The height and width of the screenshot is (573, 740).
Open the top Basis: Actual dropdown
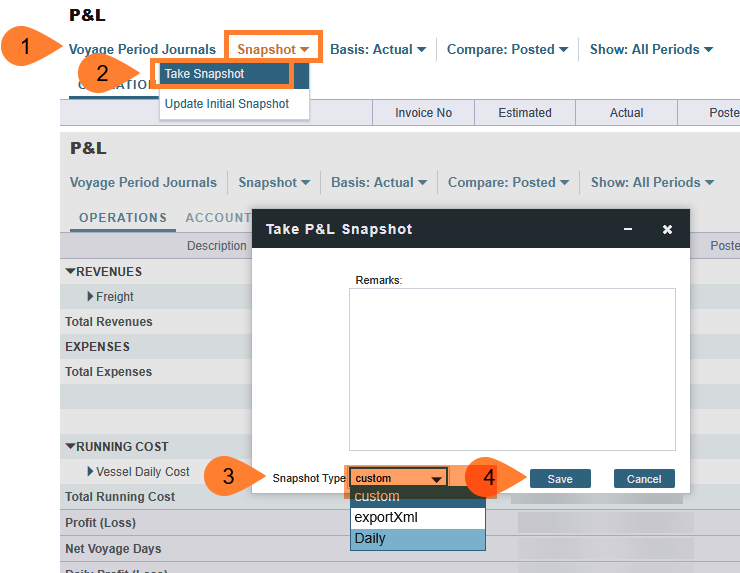(x=378, y=49)
